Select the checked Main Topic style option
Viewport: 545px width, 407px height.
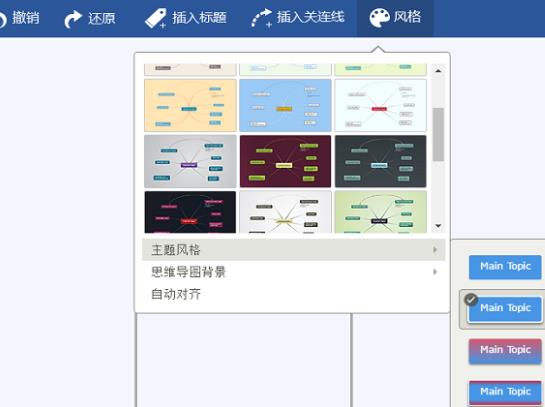click(505, 309)
